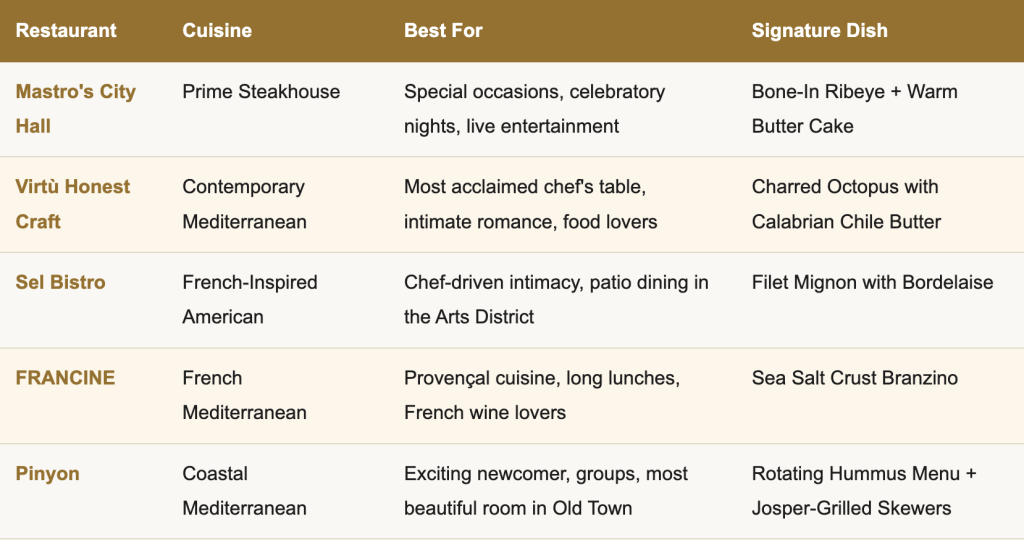Click the Prime Steakhouse cuisine cell
Viewport: 1024px width, 540px height.
coord(261,92)
